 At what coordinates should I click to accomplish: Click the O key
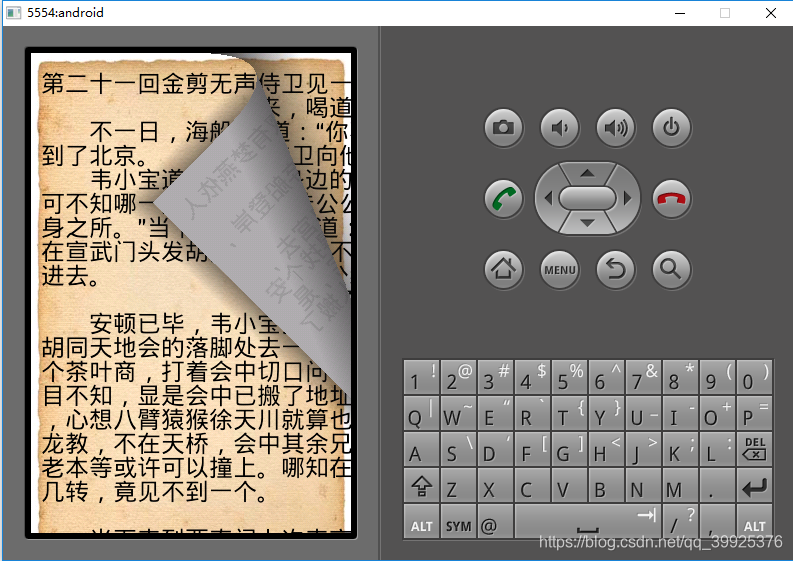[718, 413]
